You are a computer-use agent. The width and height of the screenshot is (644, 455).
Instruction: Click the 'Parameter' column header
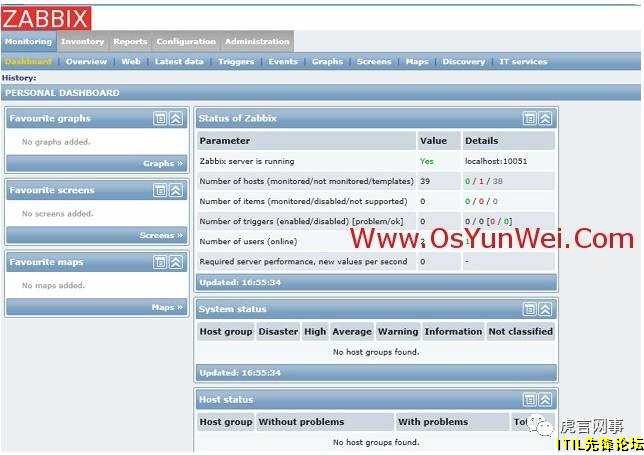pos(306,140)
